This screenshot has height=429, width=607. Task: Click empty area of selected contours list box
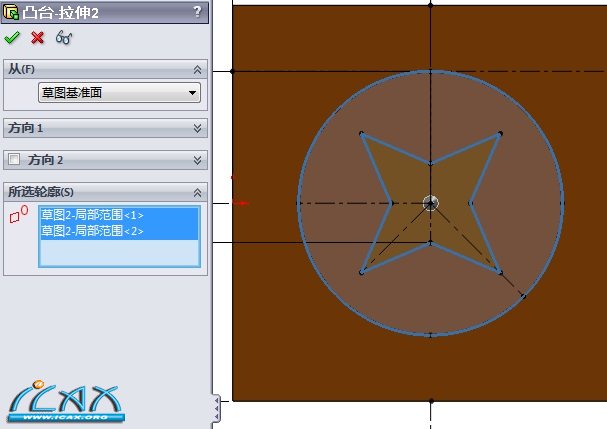pyautogui.click(x=119, y=252)
